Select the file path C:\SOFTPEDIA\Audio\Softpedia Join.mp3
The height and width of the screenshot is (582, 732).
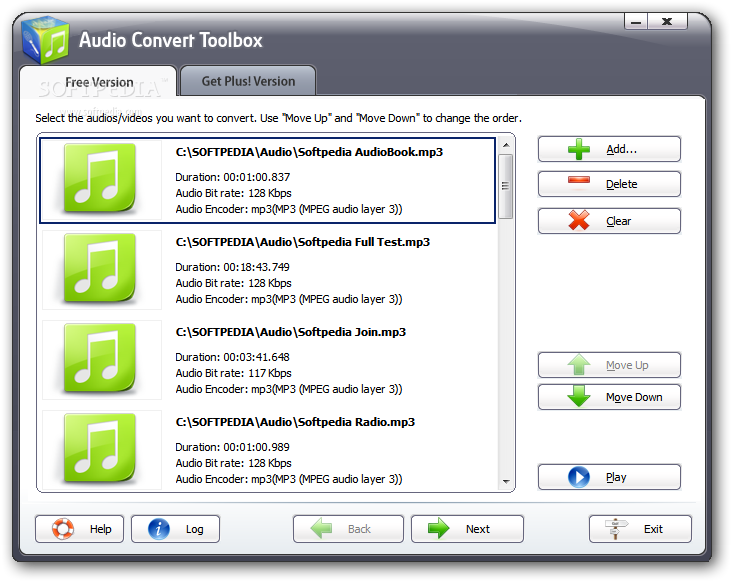tap(290, 332)
